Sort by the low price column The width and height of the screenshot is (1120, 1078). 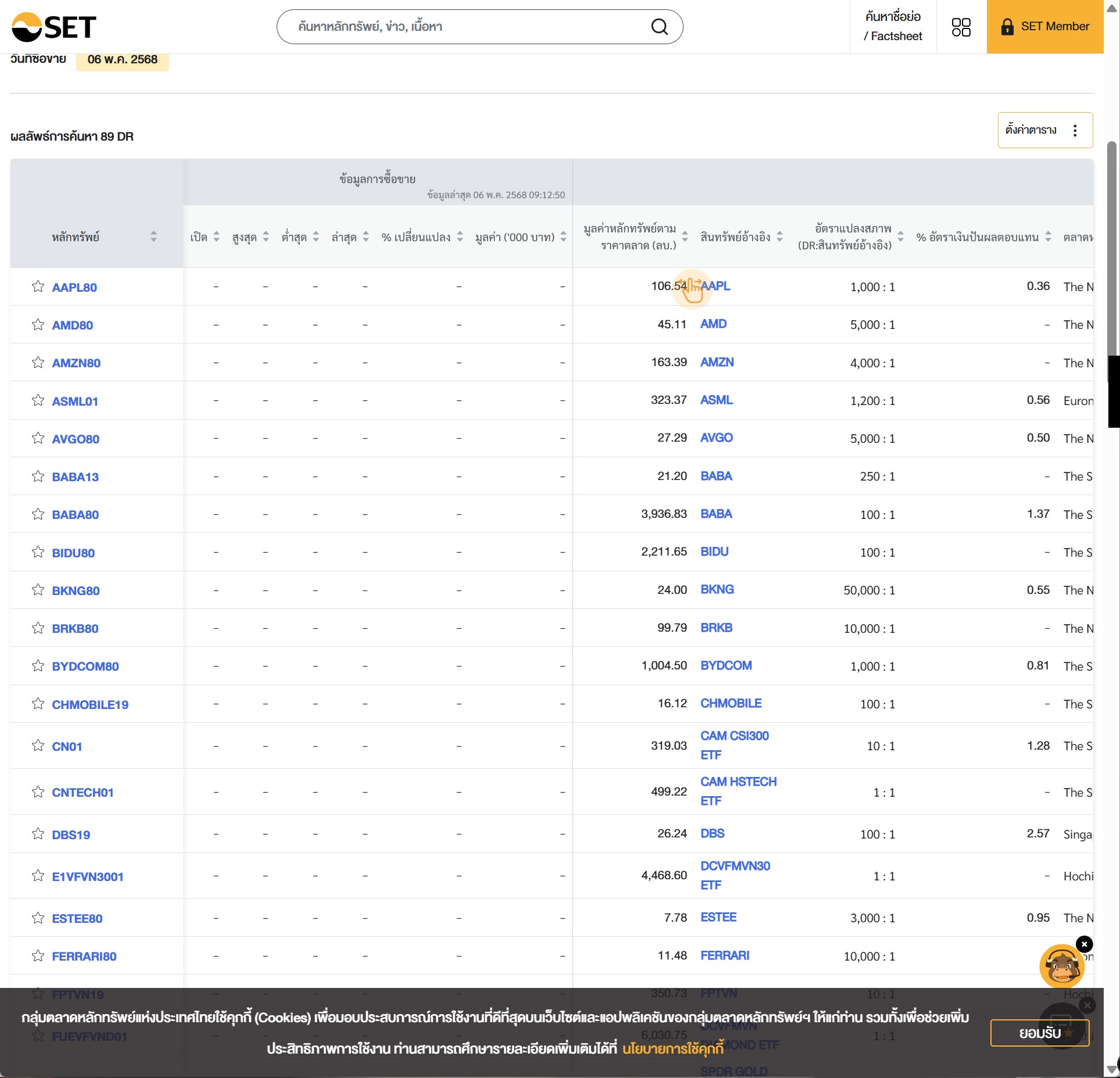(x=316, y=237)
